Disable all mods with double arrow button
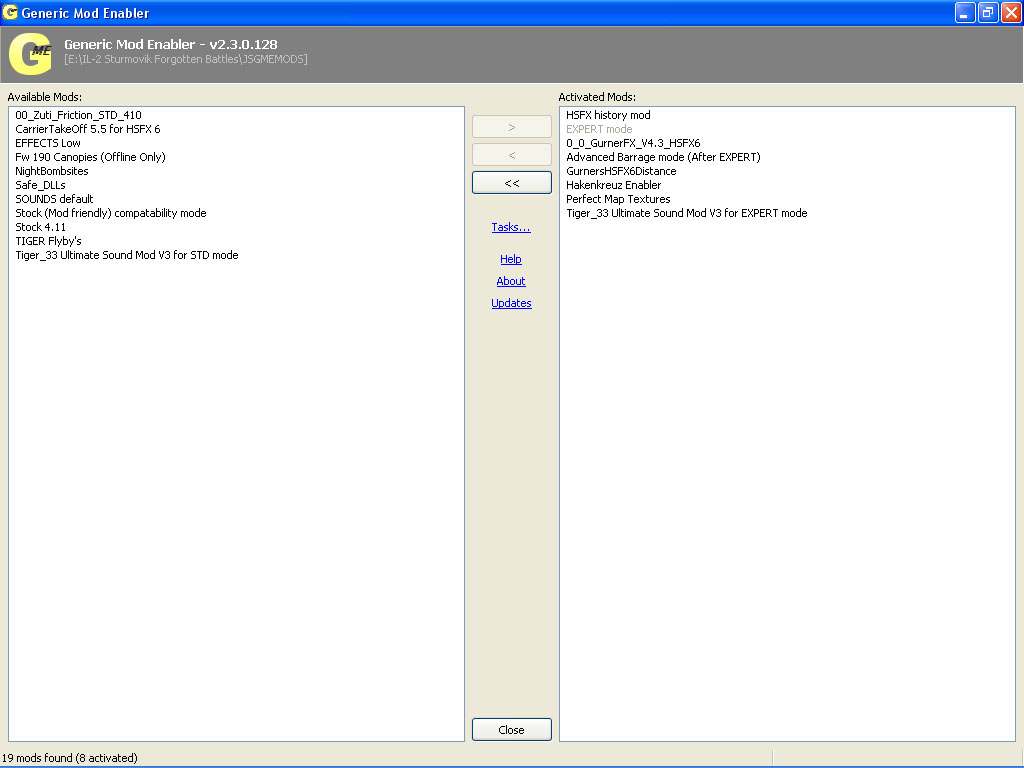The width and height of the screenshot is (1024, 768). point(511,183)
